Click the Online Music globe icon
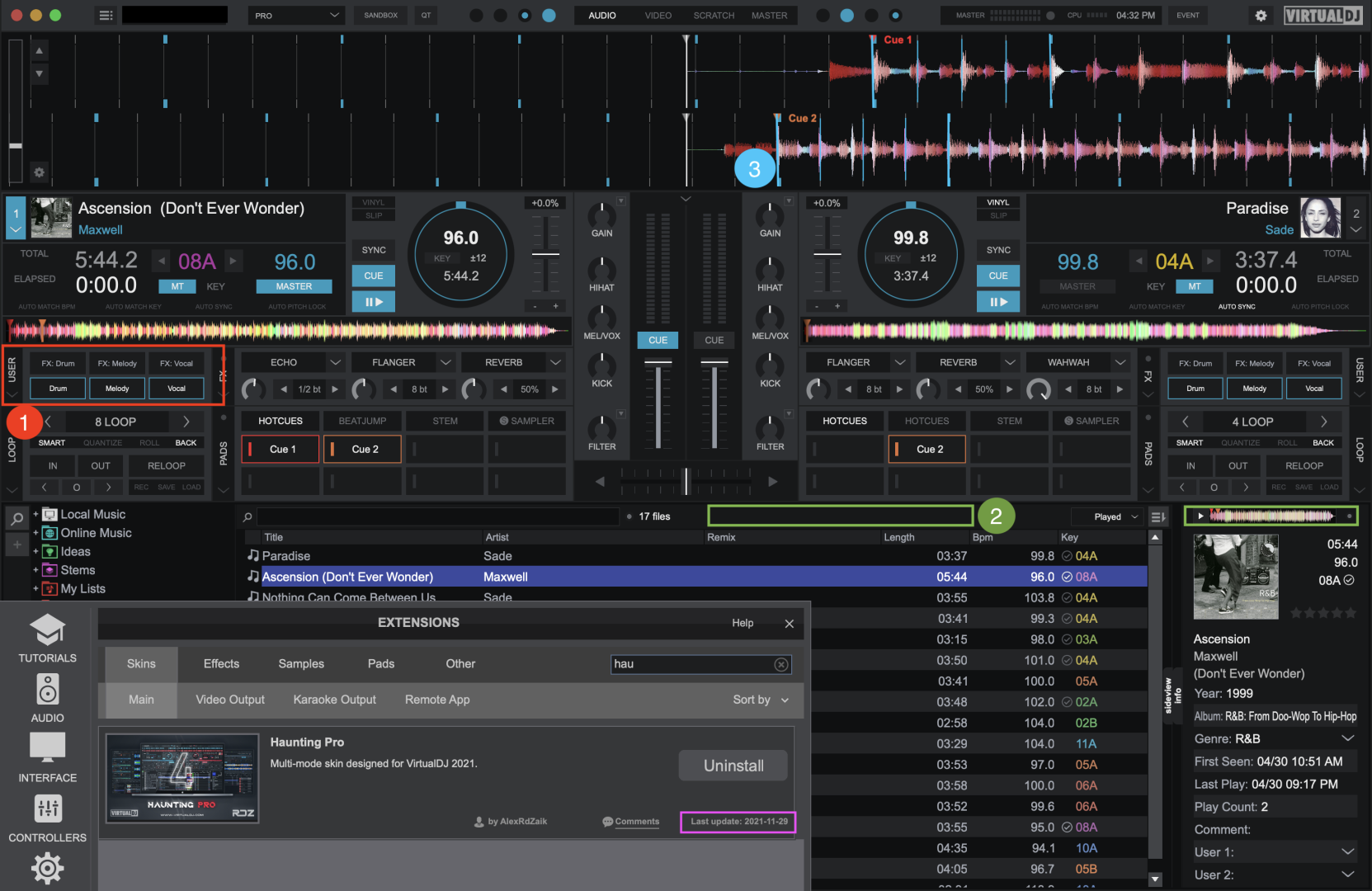Image resolution: width=1372 pixels, height=891 pixels. tap(50, 533)
